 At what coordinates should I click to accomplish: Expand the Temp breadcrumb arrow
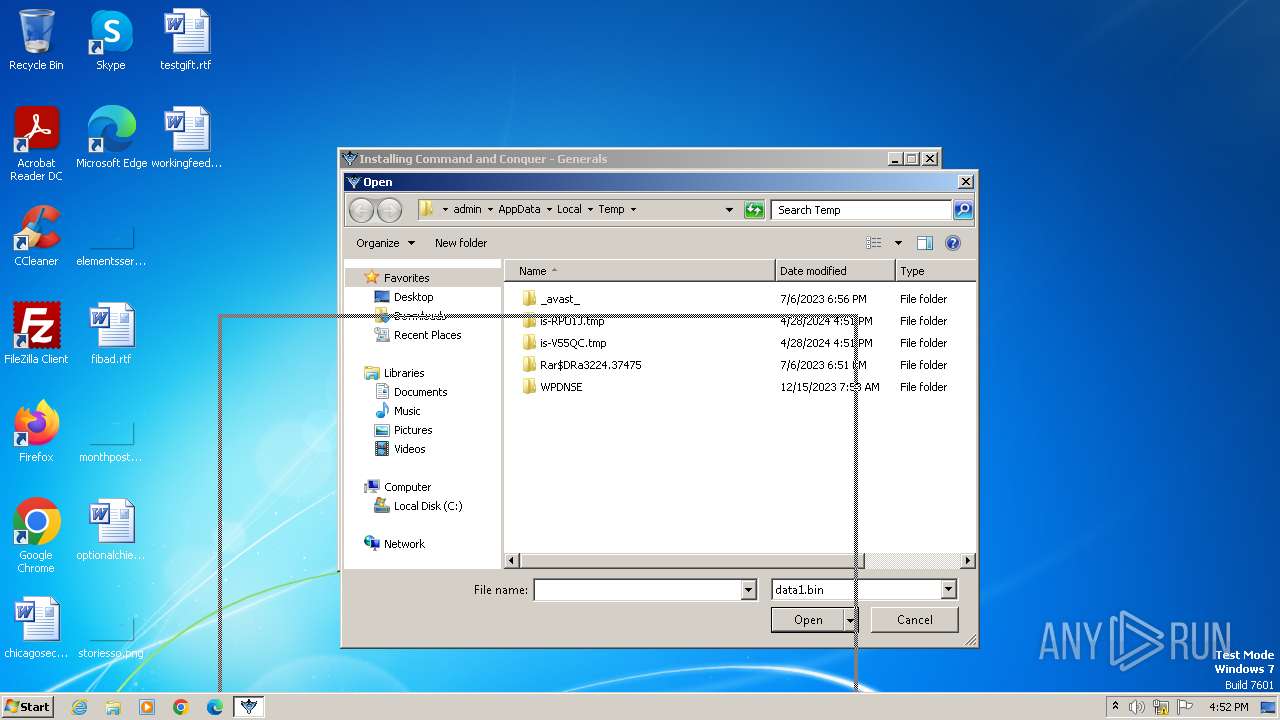coord(633,210)
